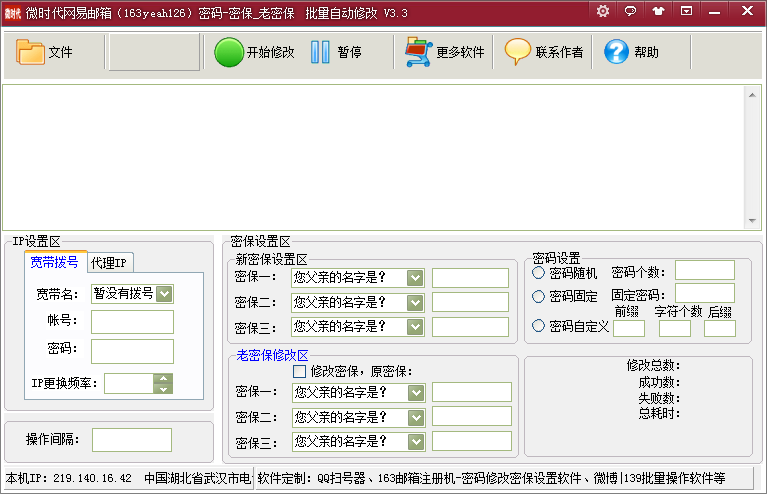767x494 pixels.
Task: Click the 固定密码 text field
Action: point(704,293)
